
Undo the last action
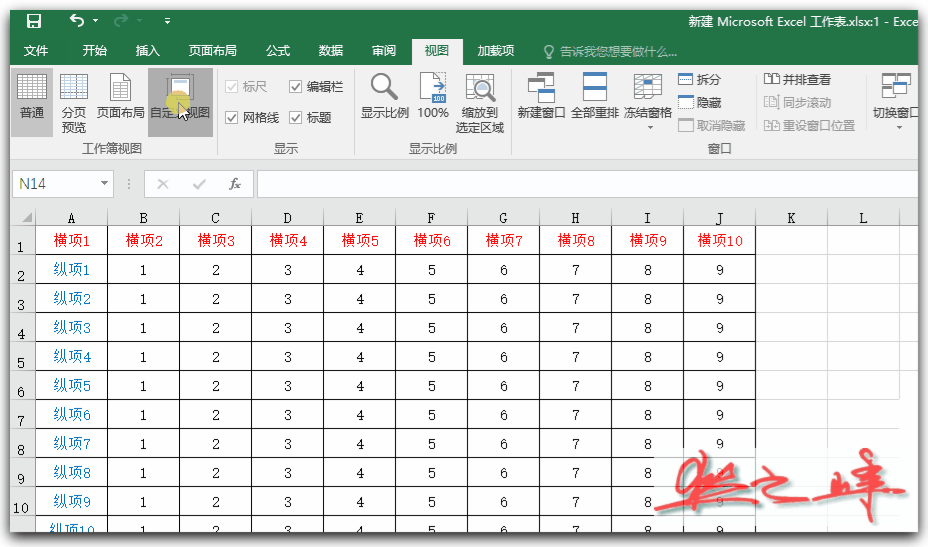click(77, 21)
